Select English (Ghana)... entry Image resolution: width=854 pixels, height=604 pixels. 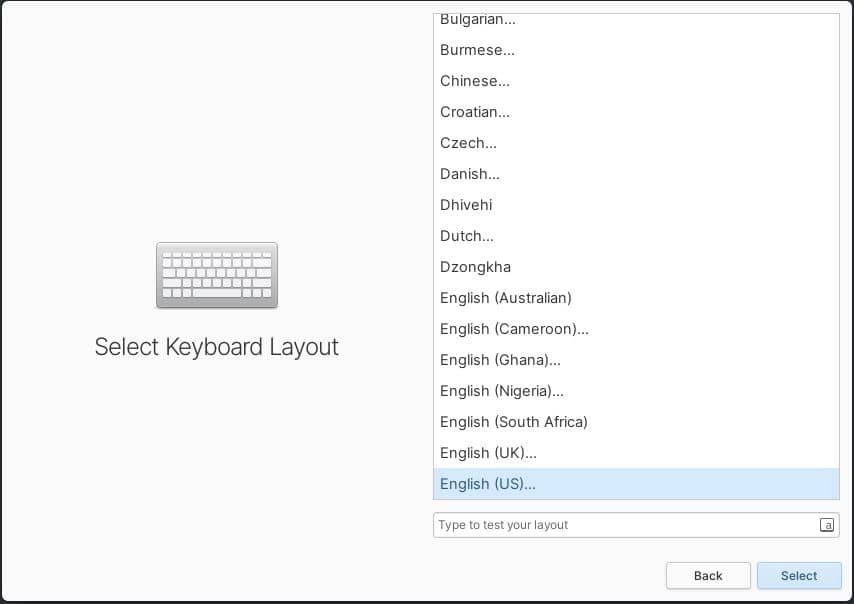point(636,361)
